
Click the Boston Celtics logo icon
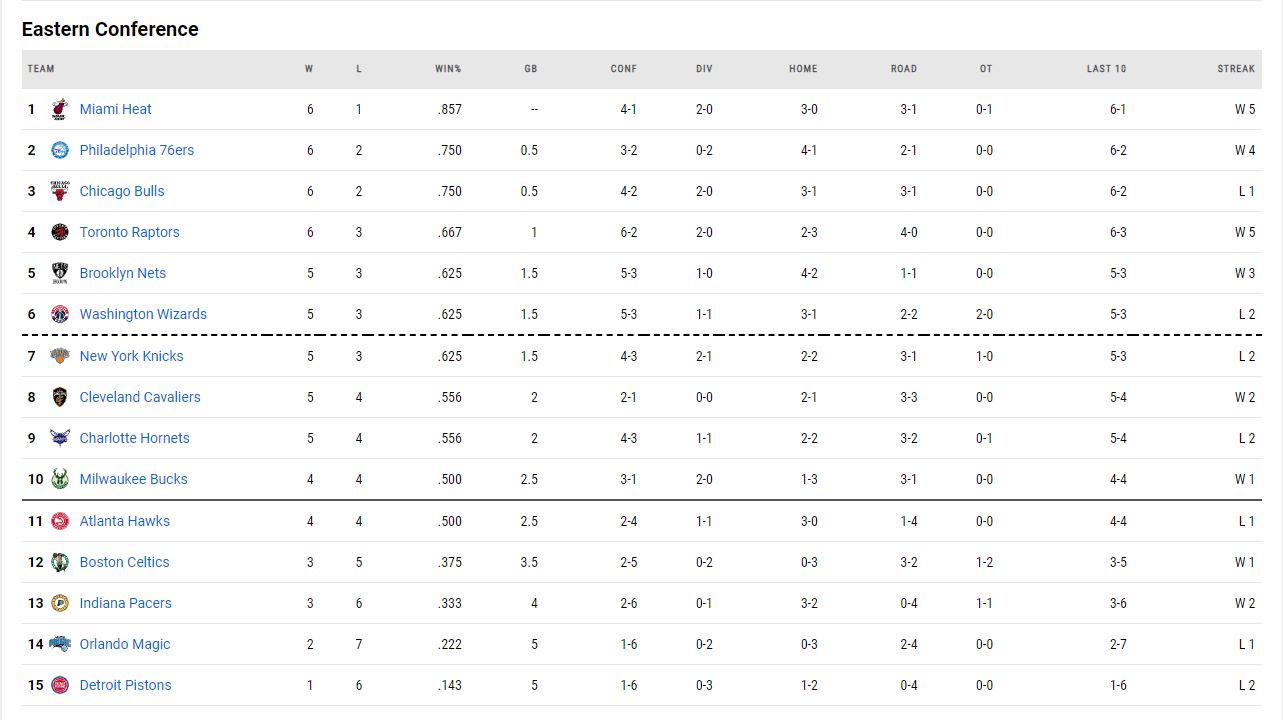(x=60, y=562)
